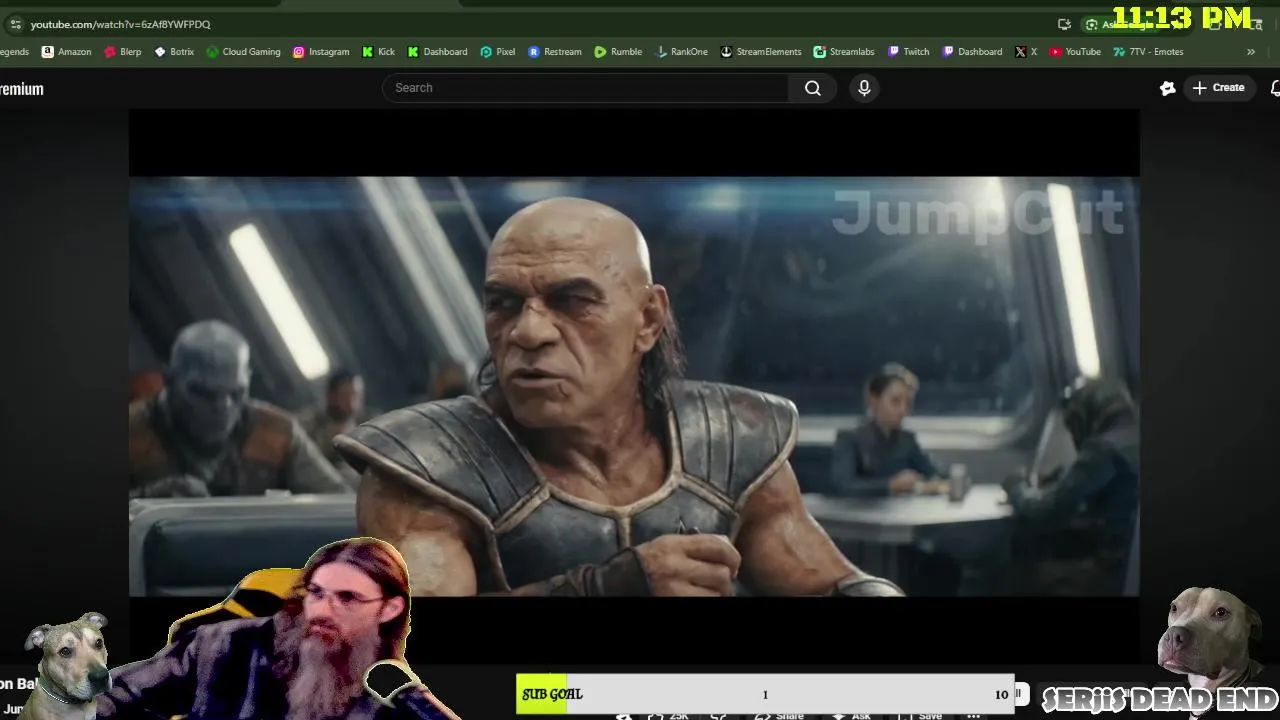Click the cast/install icon in address bar

pyautogui.click(x=1064, y=24)
